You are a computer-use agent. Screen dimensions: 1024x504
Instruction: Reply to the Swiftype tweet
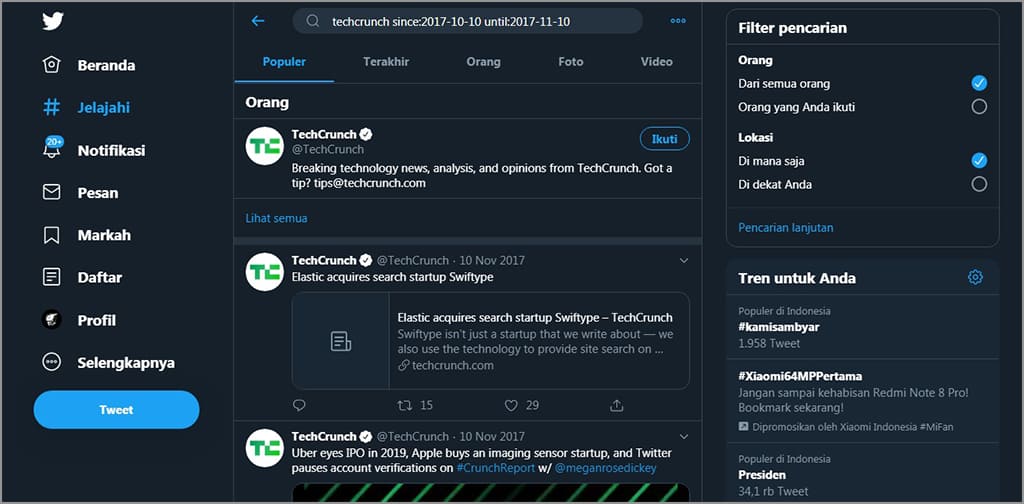tap(299, 405)
